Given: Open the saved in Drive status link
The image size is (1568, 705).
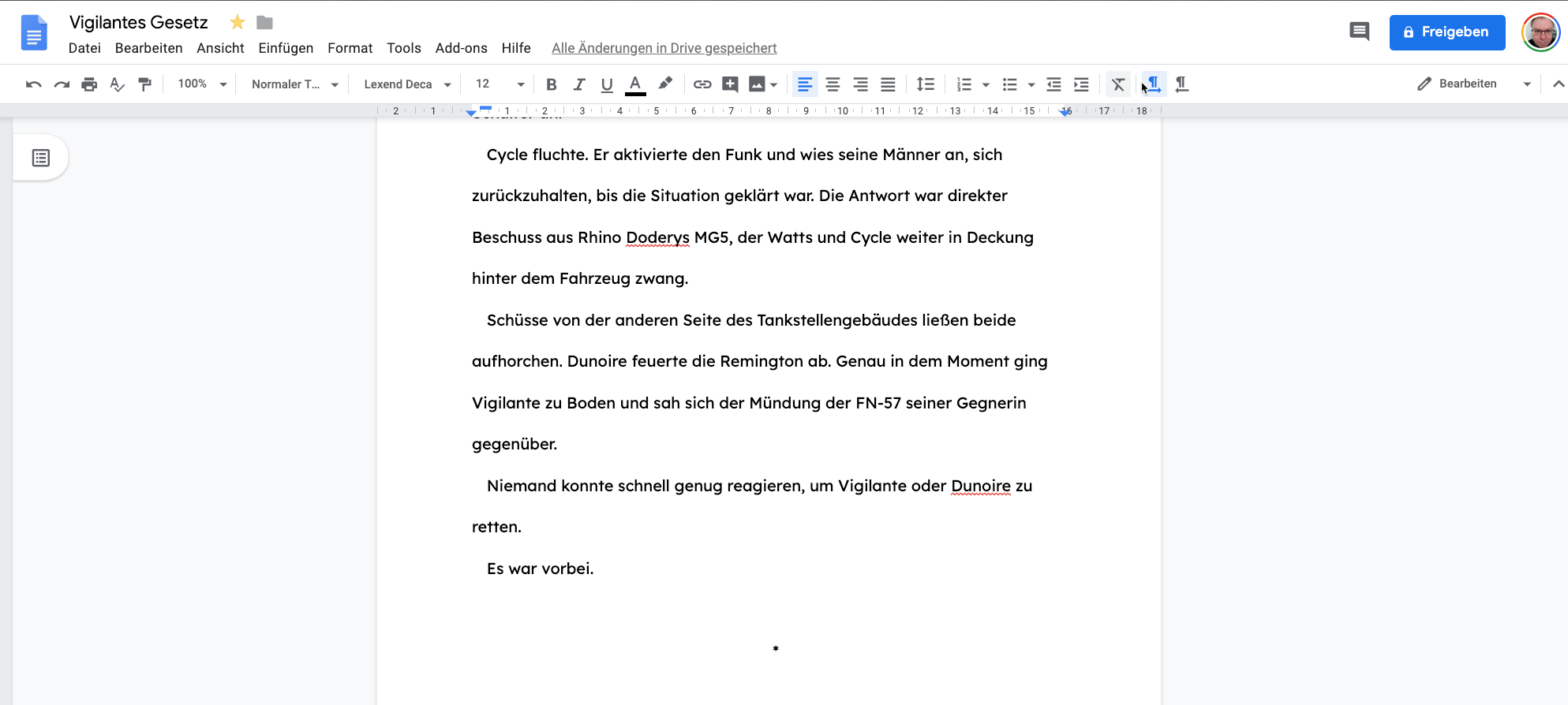Looking at the screenshot, I should [x=664, y=48].
